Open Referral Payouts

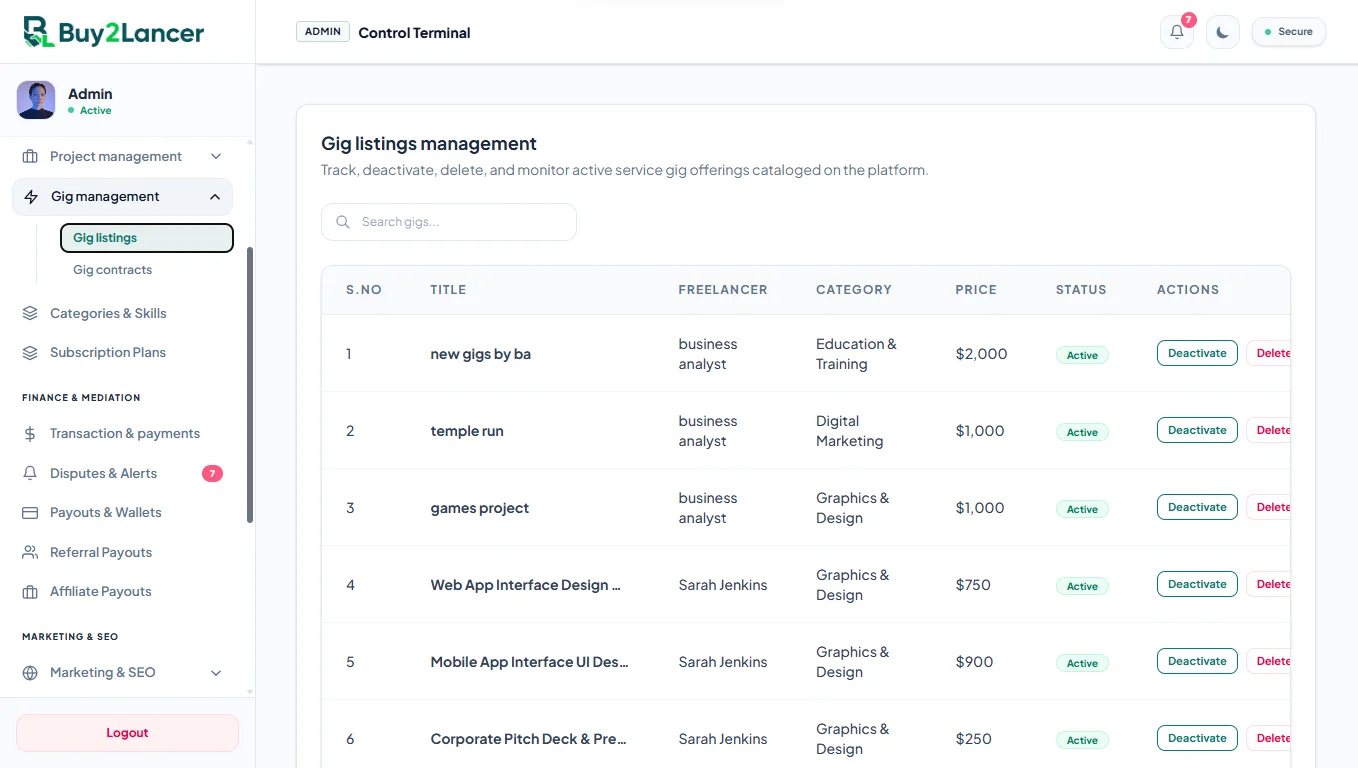122,552
